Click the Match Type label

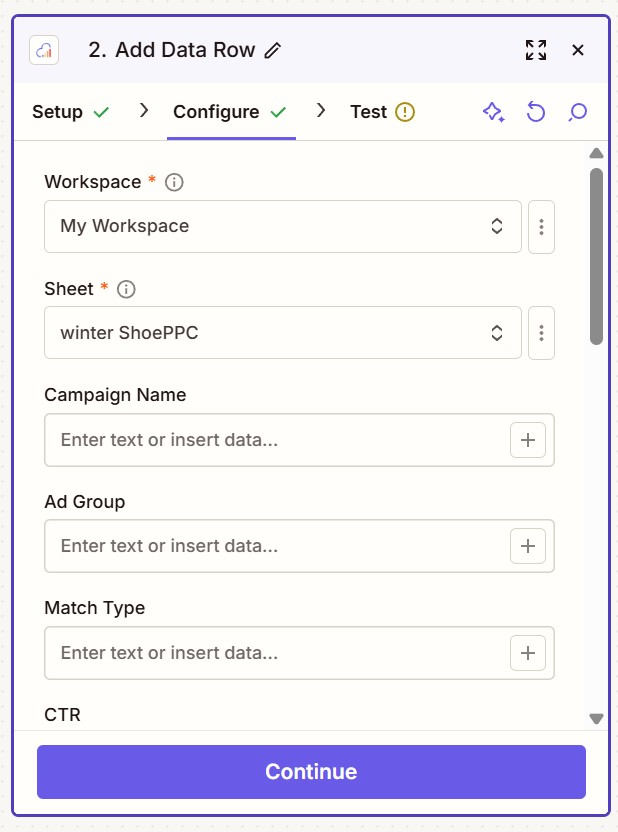click(x=94, y=608)
